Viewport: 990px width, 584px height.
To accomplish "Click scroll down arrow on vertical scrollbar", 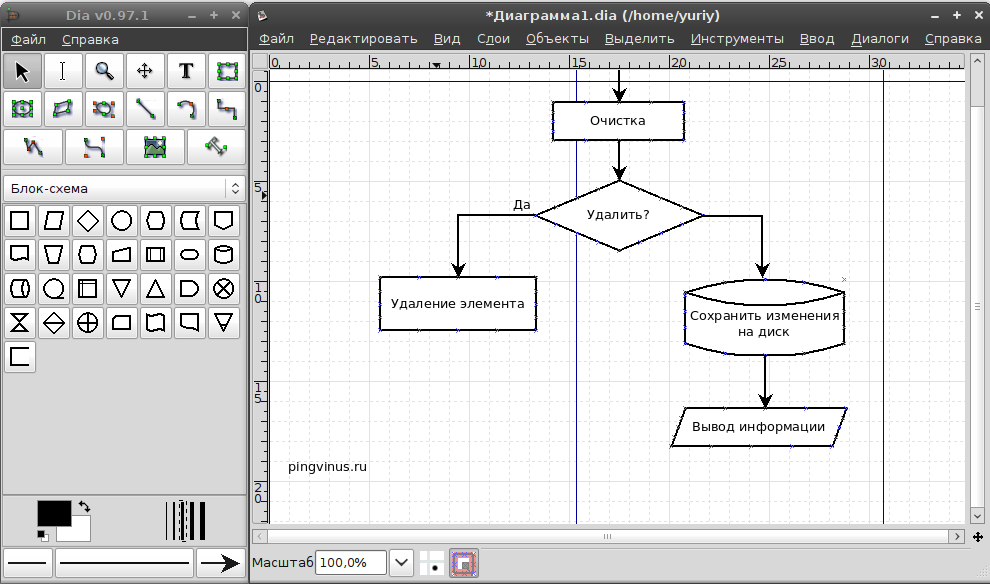I will (x=977, y=516).
